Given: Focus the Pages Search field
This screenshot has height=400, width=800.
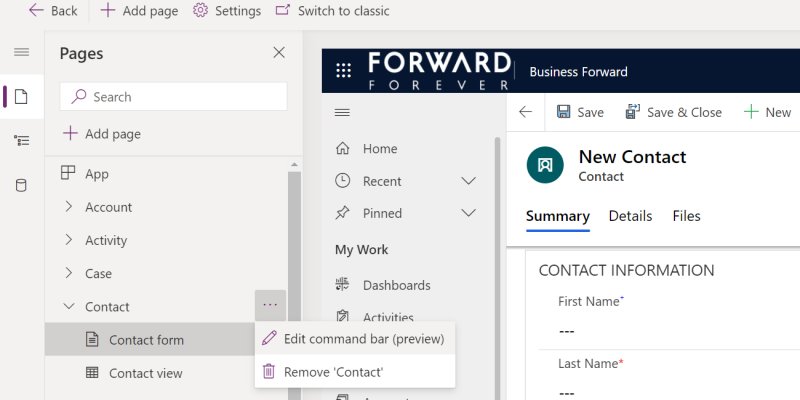Looking at the screenshot, I should 173,96.
